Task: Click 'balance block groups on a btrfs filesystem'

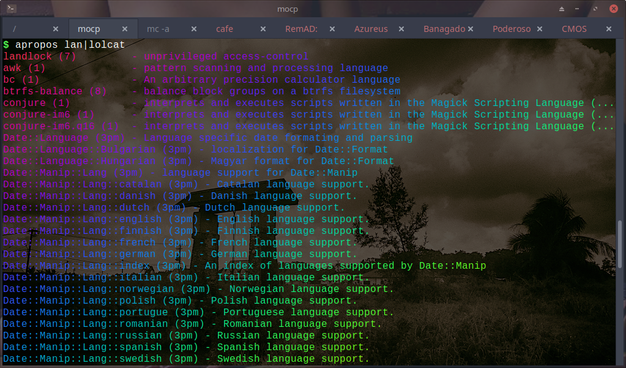Action: (x=272, y=91)
